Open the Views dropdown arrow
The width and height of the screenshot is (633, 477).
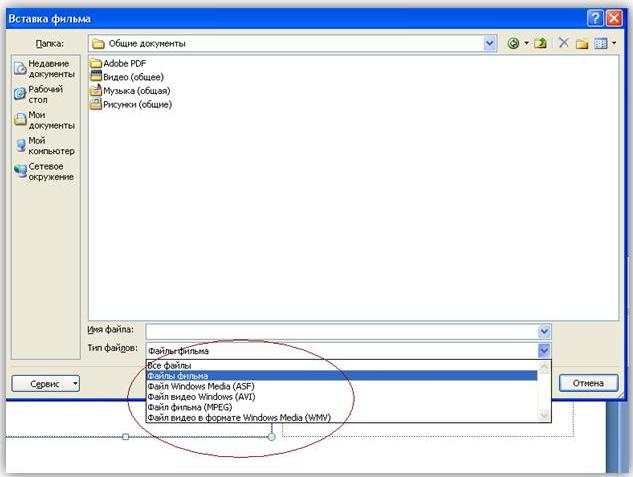pos(614,43)
